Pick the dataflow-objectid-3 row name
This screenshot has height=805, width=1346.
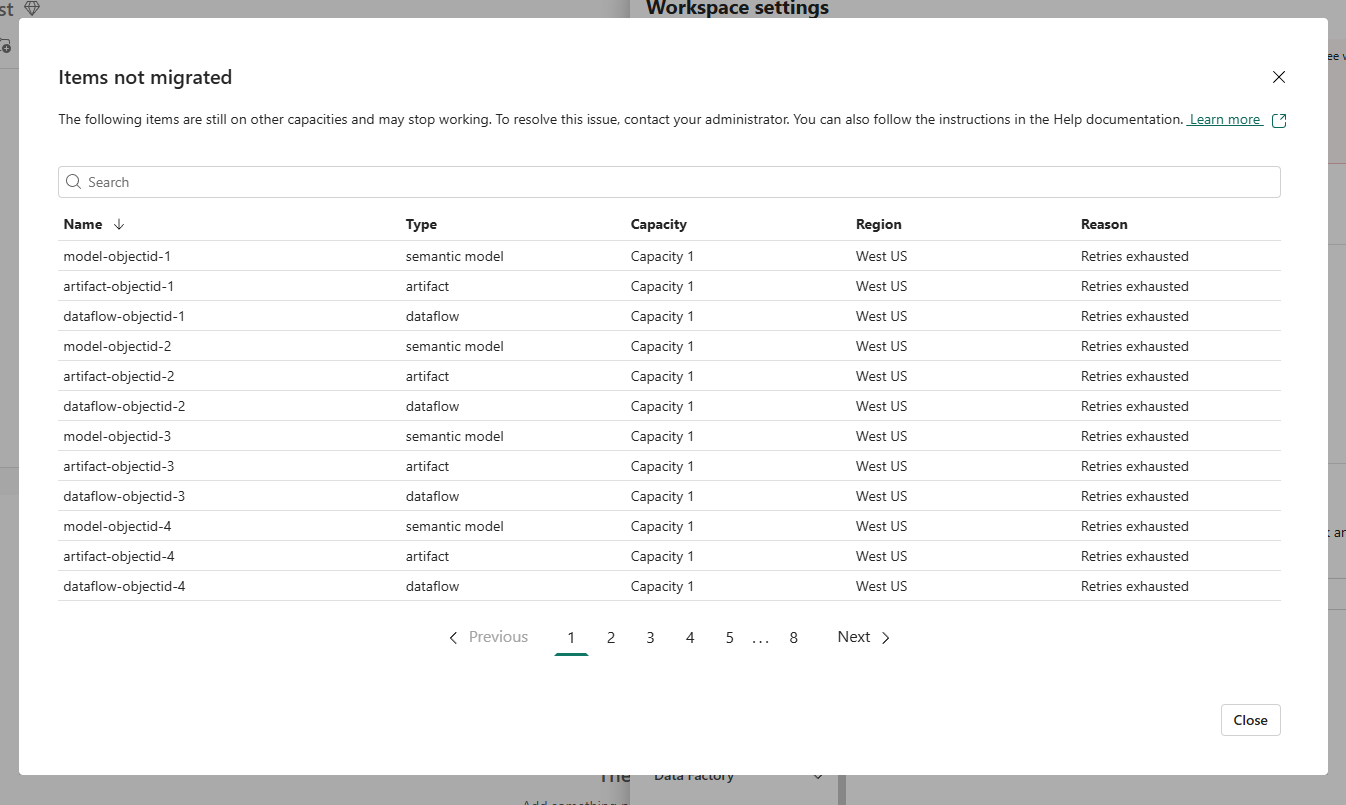(x=124, y=496)
